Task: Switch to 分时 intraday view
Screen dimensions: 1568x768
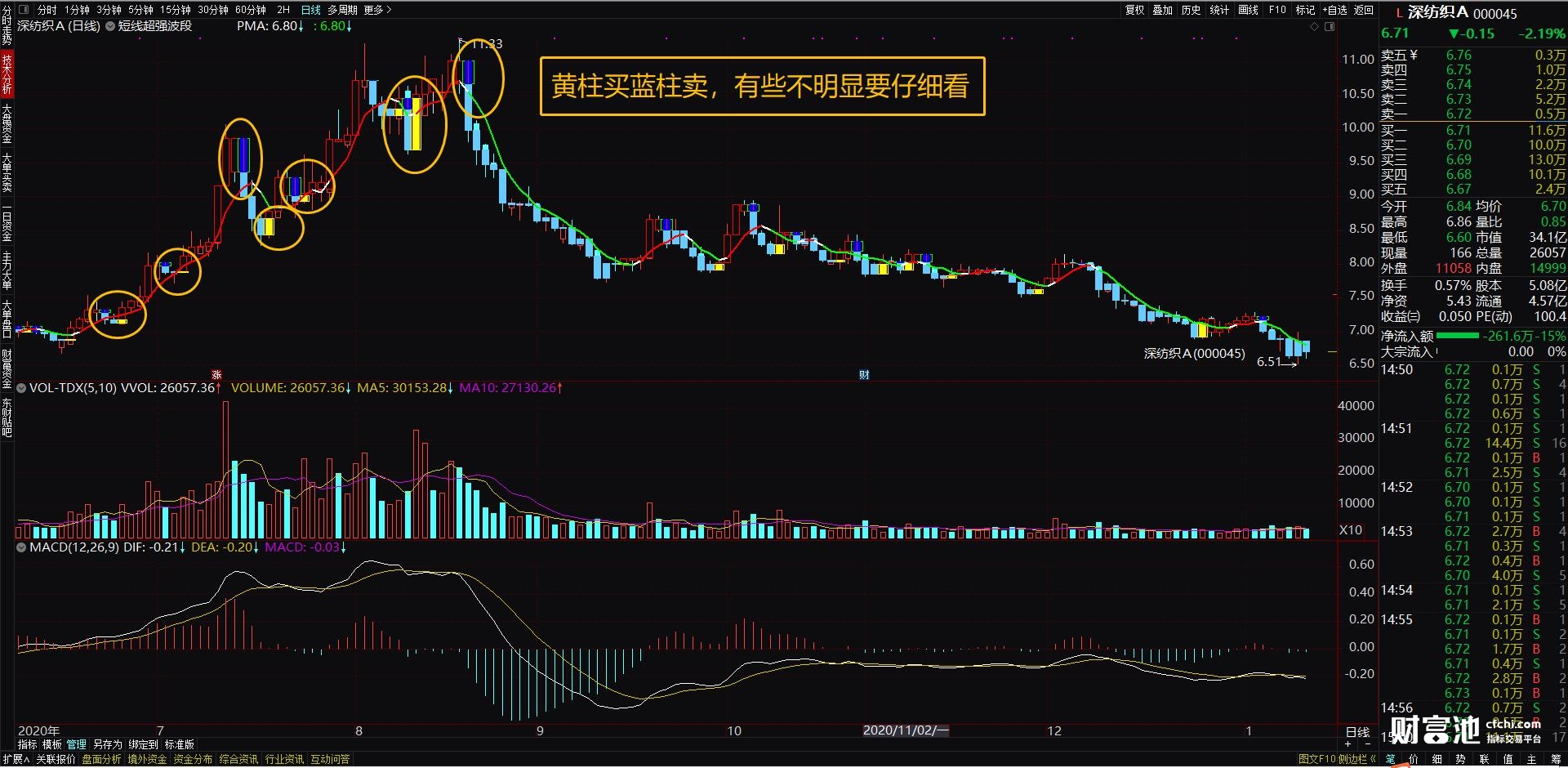Action: 47,10
